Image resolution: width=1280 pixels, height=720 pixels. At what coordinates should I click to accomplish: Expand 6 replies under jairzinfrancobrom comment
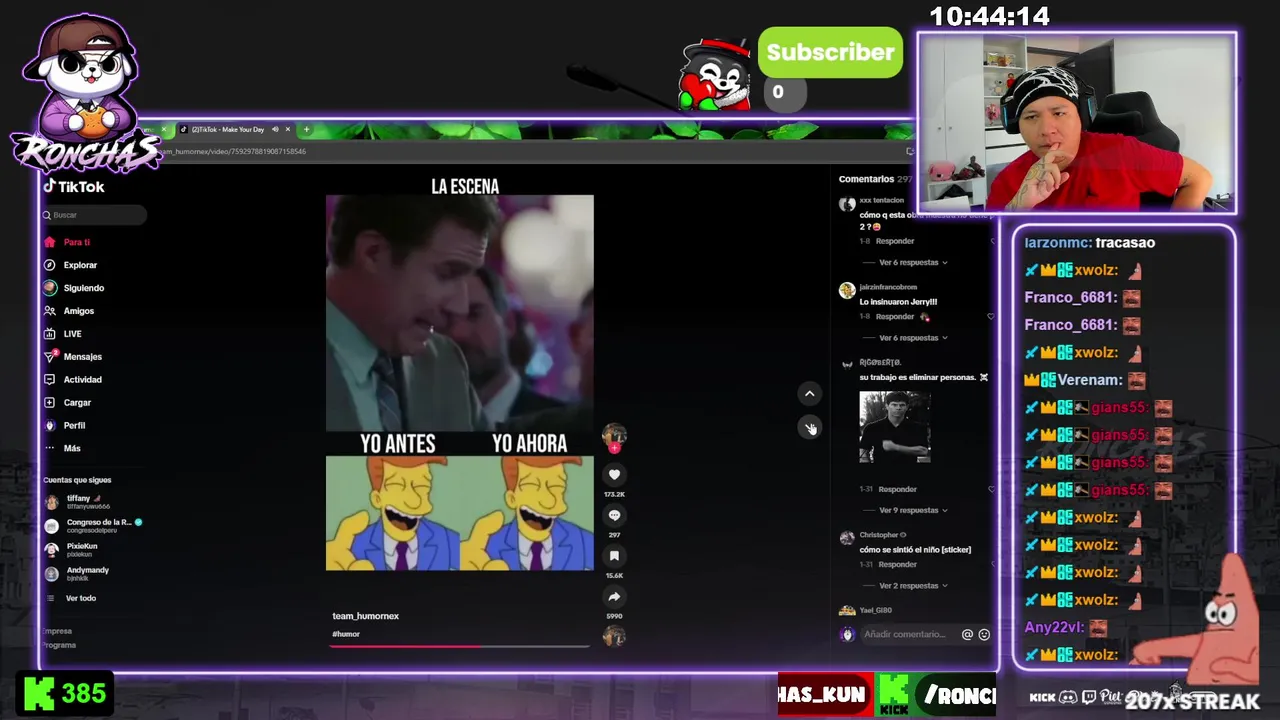(913, 338)
